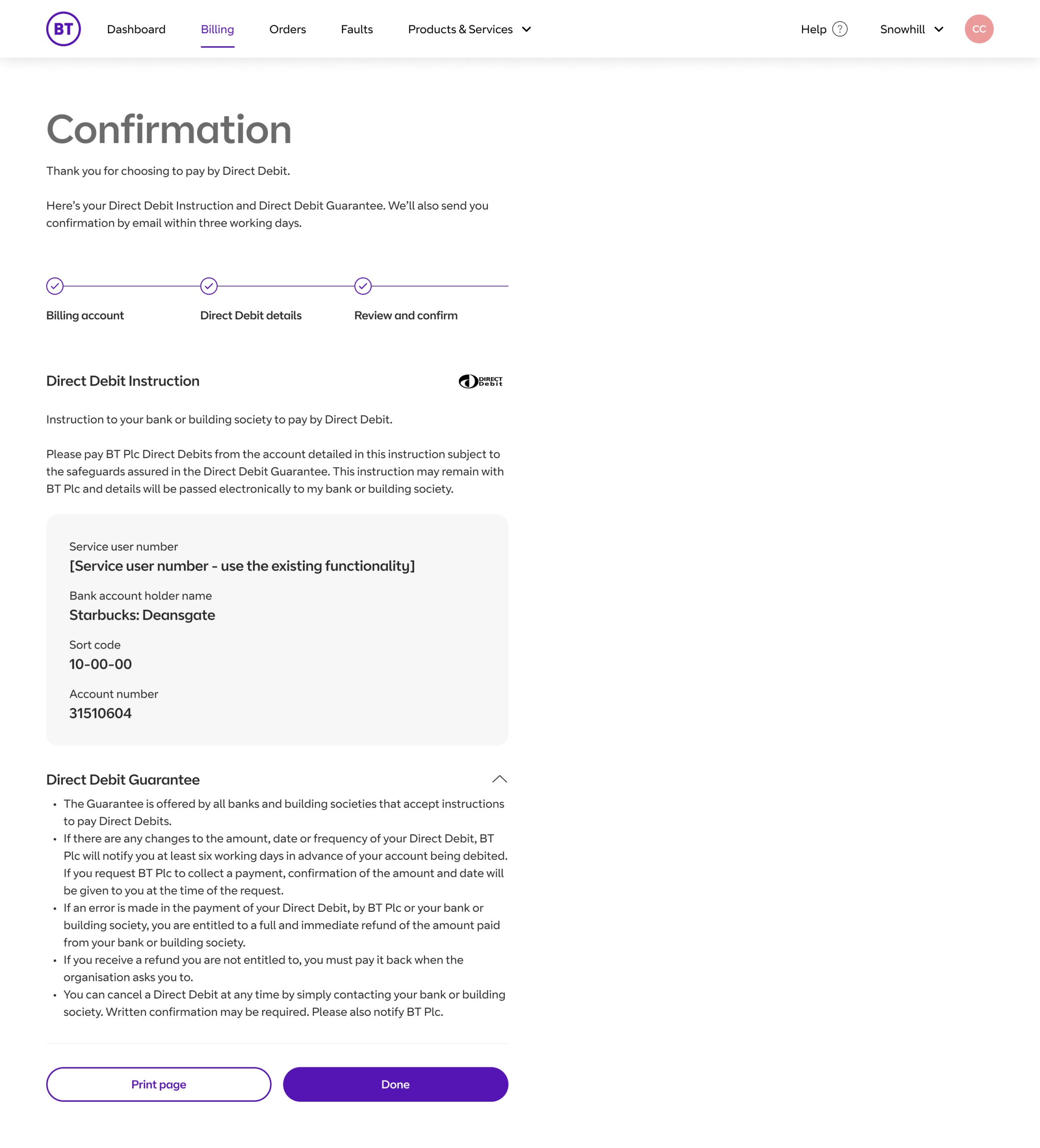Select the Billing account step checkmark
Viewport: 1040px width, 1148px height.
(55, 286)
